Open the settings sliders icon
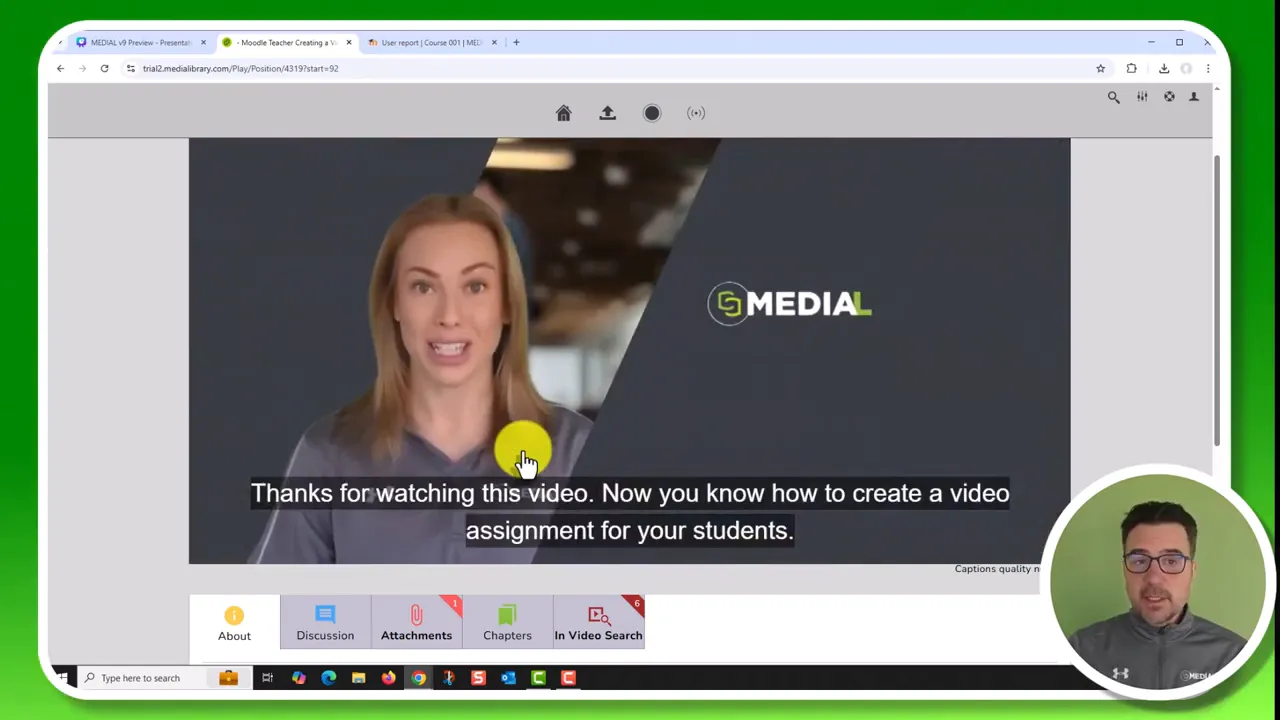Viewport: 1280px width, 720px height. coord(1142,97)
